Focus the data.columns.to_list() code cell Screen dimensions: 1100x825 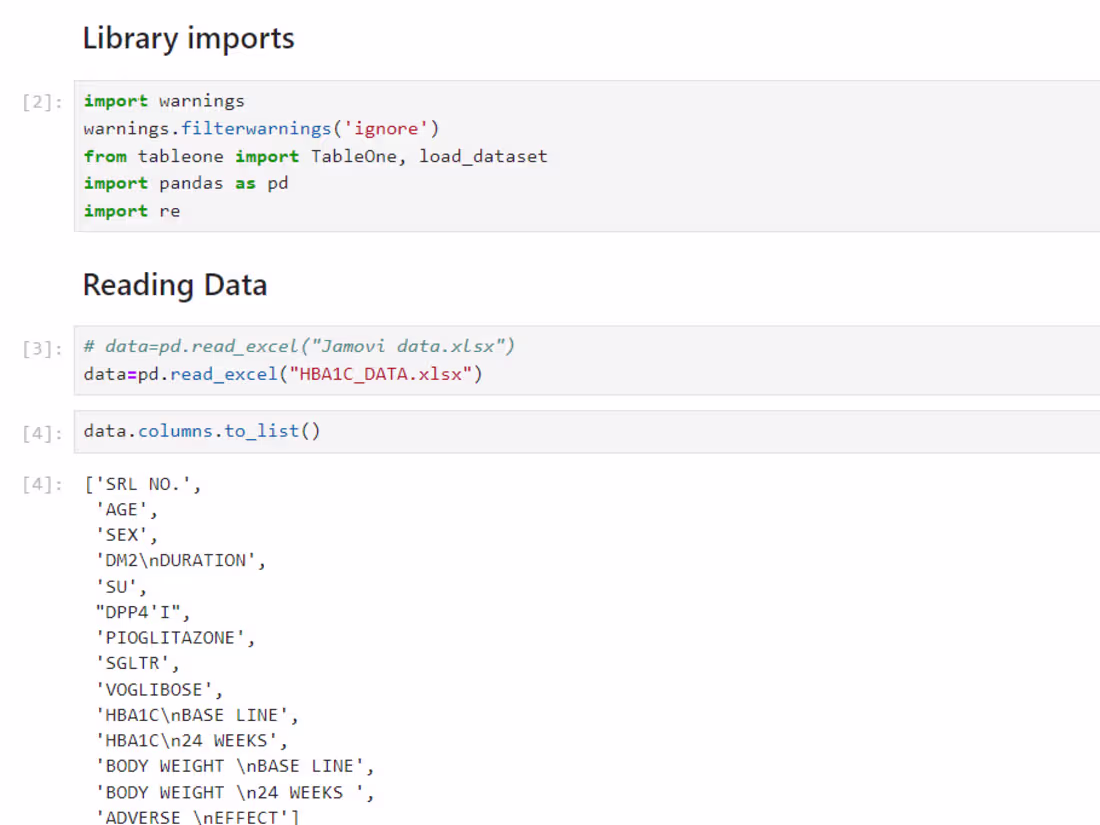tap(586, 431)
